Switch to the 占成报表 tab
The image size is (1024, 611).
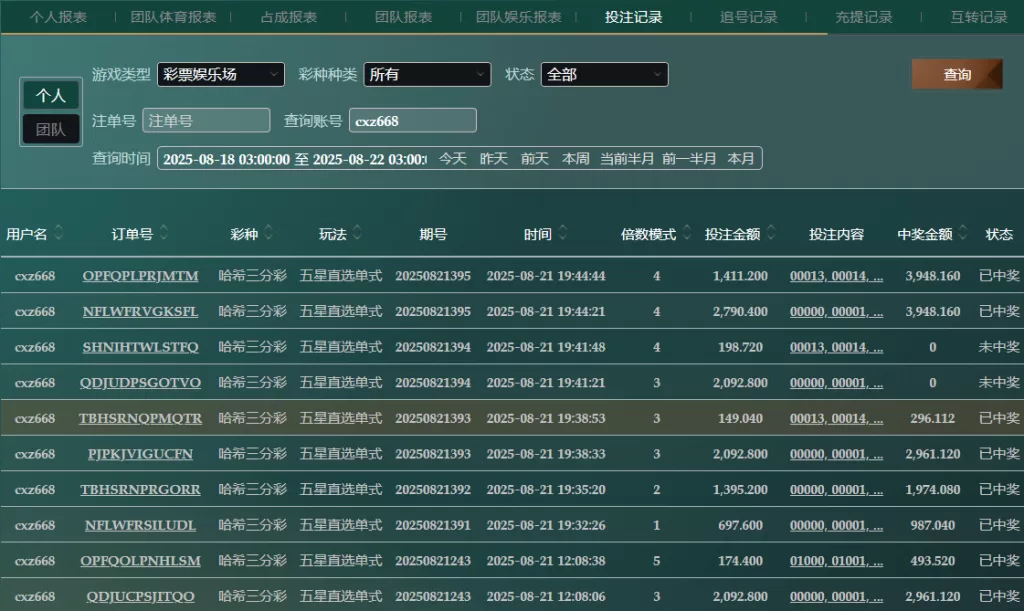[289, 17]
